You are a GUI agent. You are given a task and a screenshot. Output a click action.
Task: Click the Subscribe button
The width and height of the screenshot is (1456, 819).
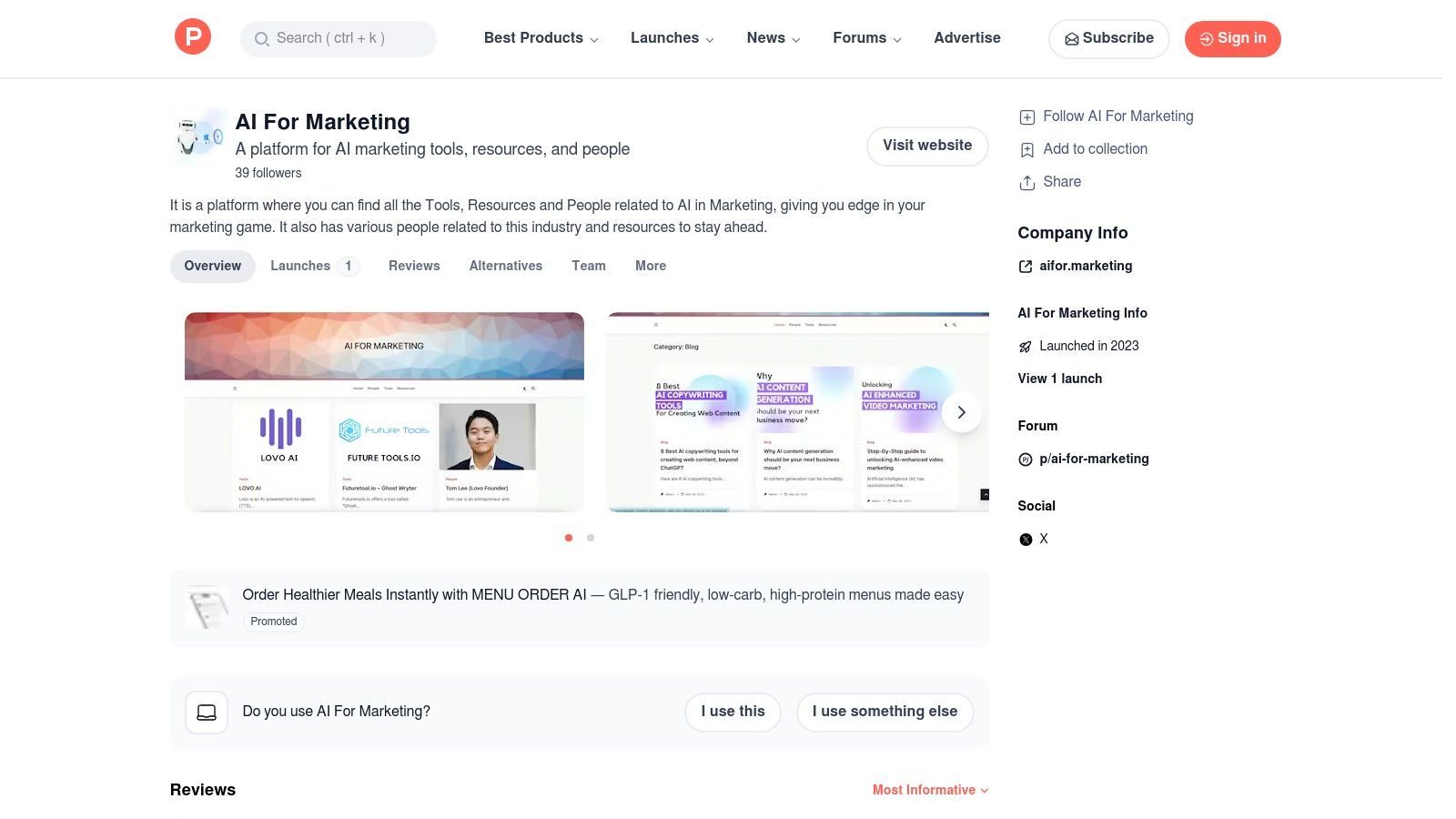pyautogui.click(x=1108, y=38)
